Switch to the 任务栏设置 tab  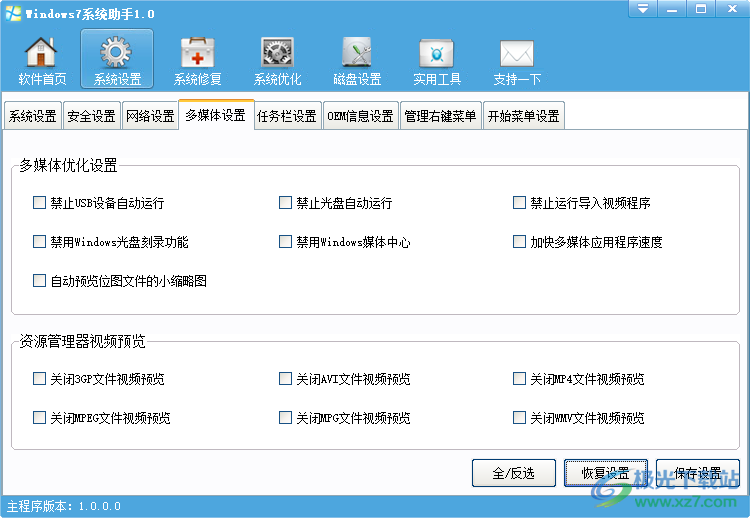click(287, 116)
